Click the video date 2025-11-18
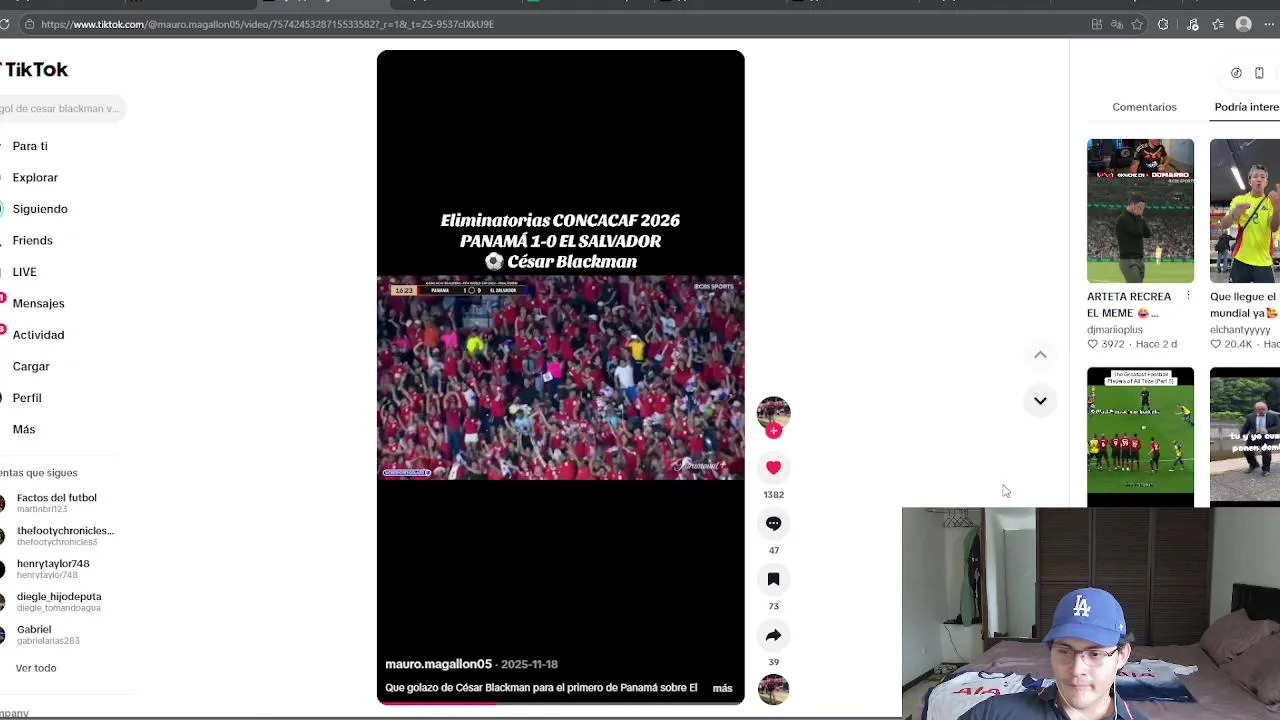 pos(529,664)
